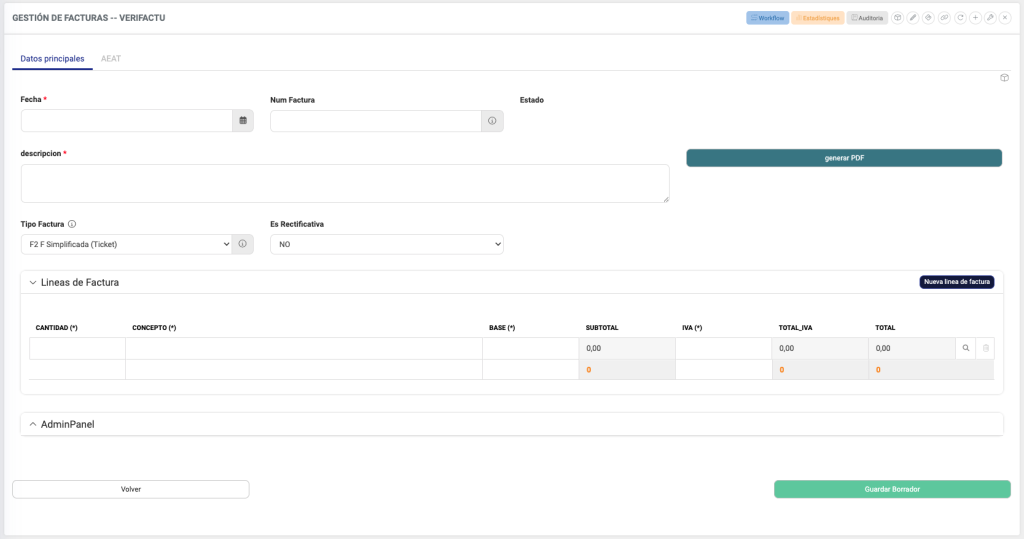Delete the invoice line with the trash icon
This screenshot has width=1024, height=539.
985,348
